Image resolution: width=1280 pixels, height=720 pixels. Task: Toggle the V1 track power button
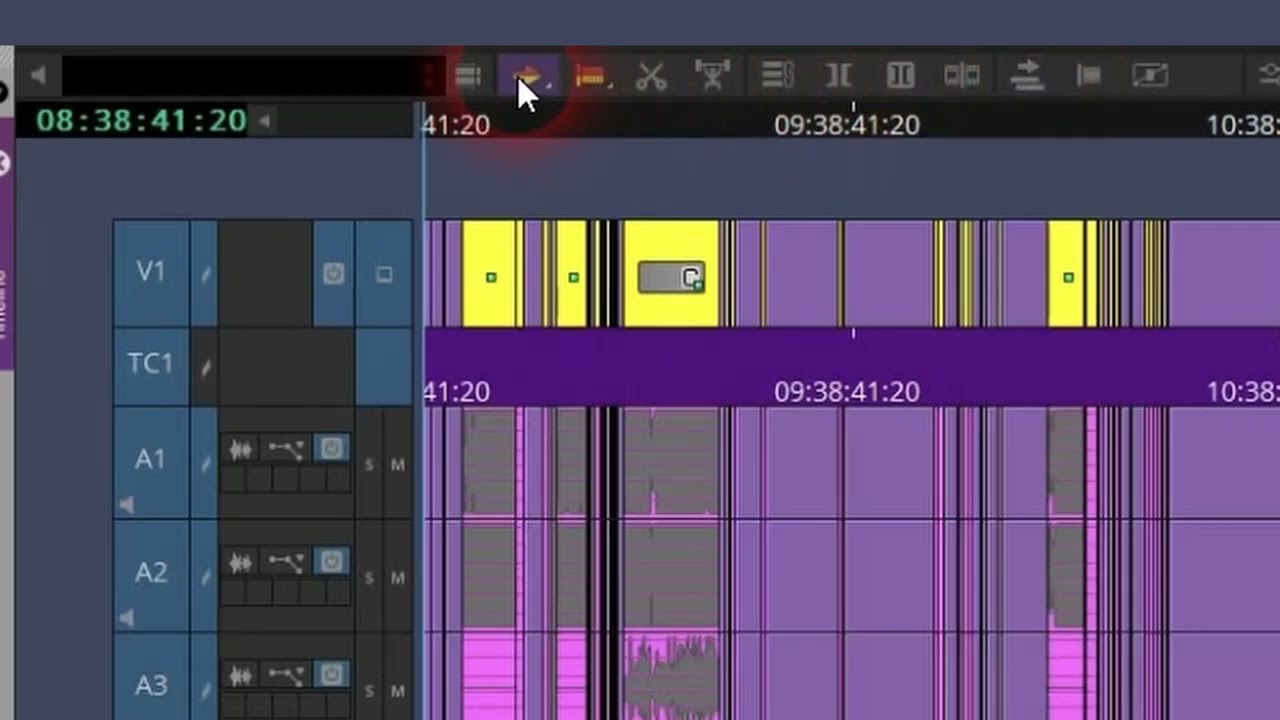[x=333, y=273]
